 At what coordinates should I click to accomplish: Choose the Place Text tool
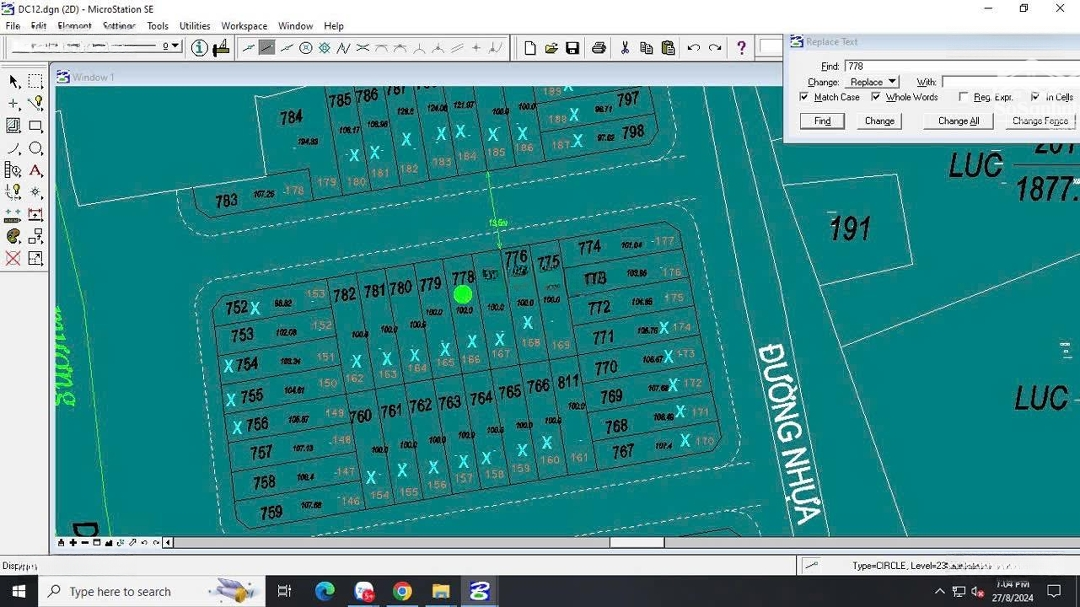pyautogui.click(x=36, y=171)
